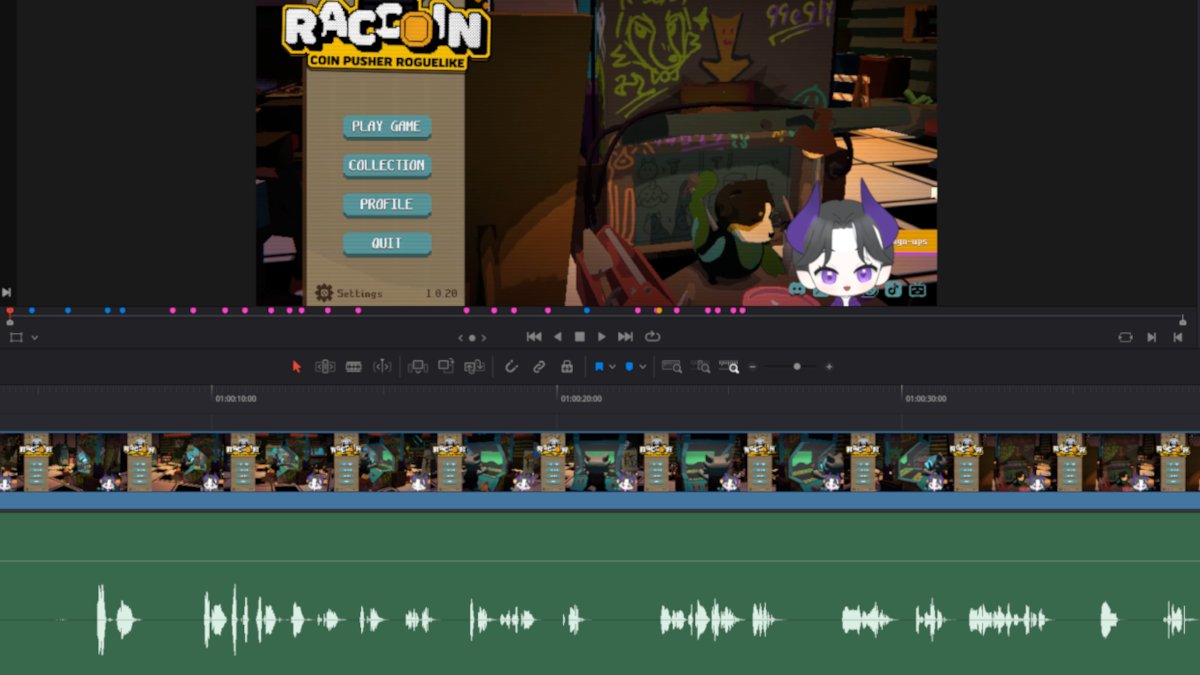Click the timeline zoom minus button
The image size is (1200, 675).
click(753, 367)
